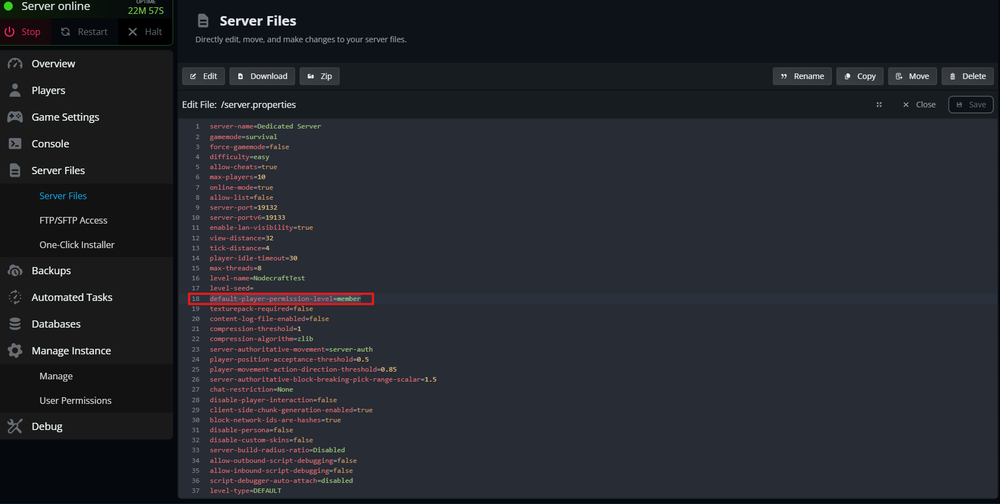Collapse the Manage Instance section
The width and height of the screenshot is (1000, 504).
70,351
